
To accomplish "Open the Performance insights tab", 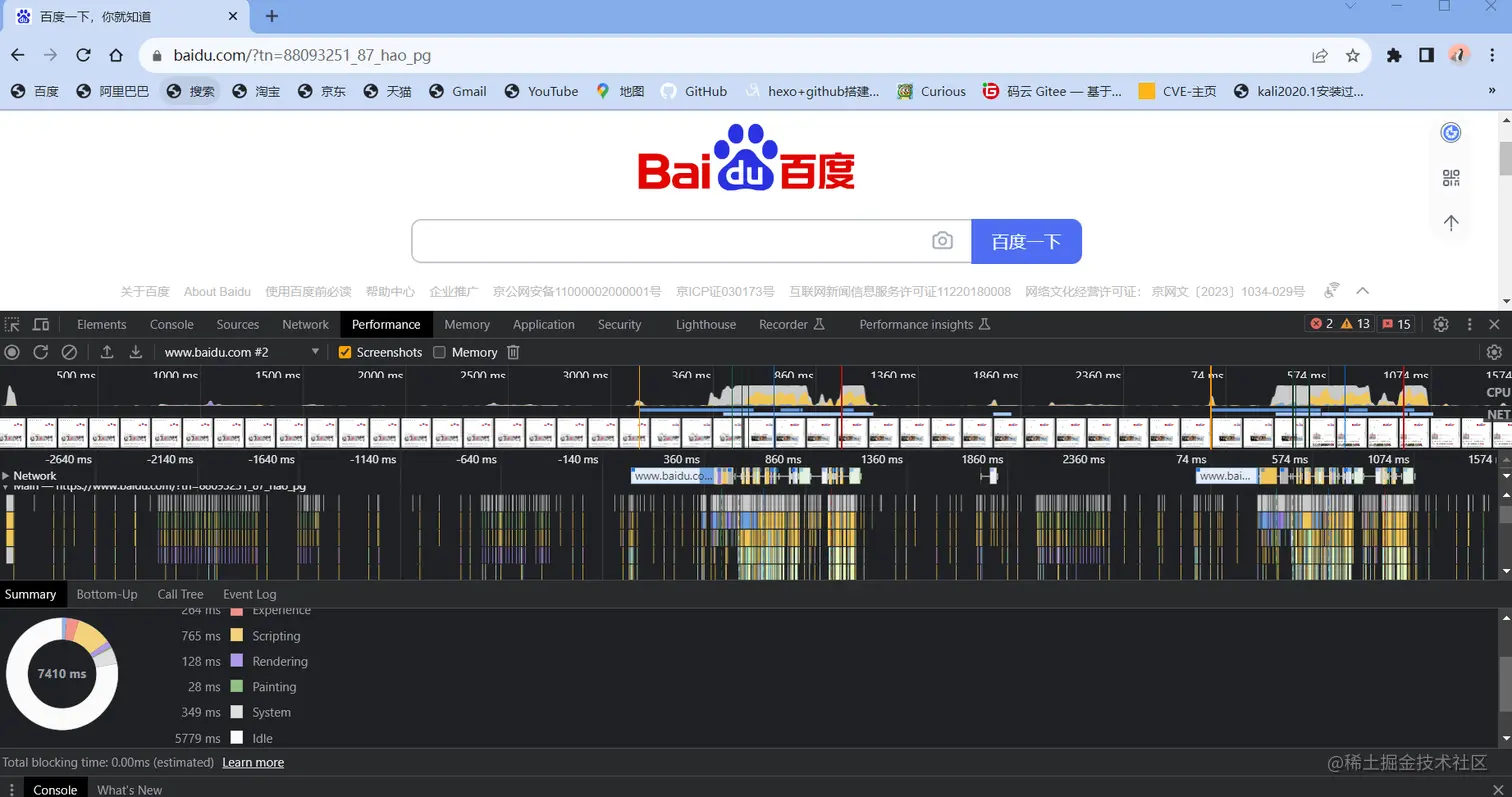I will (924, 324).
